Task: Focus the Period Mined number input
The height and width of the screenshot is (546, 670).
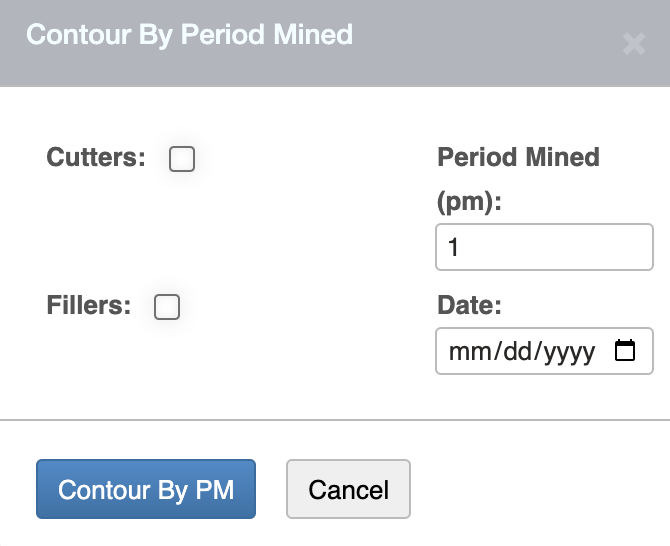Action: pos(544,247)
